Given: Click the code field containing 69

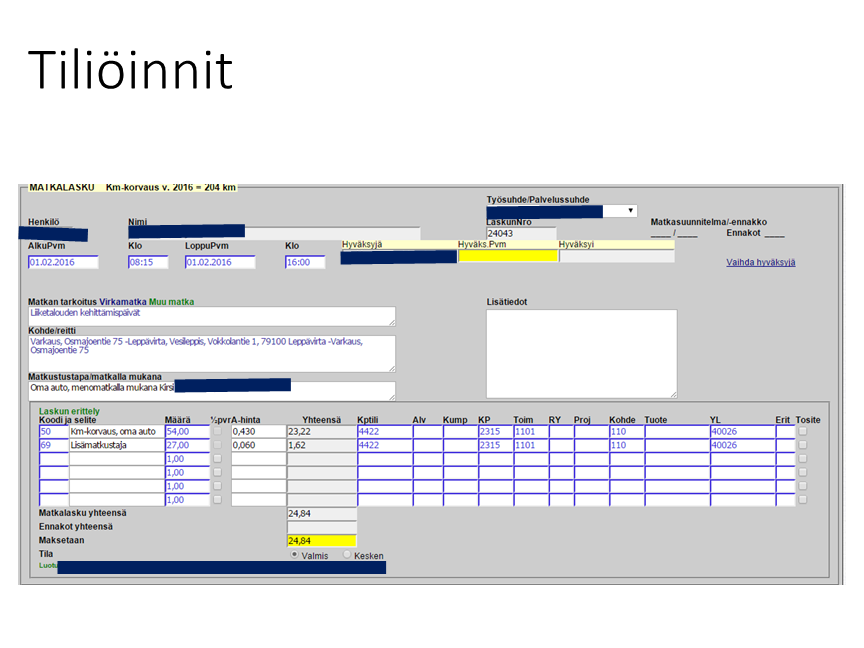Looking at the screenshot, I should pyautogui.click(x=53, y=445).
